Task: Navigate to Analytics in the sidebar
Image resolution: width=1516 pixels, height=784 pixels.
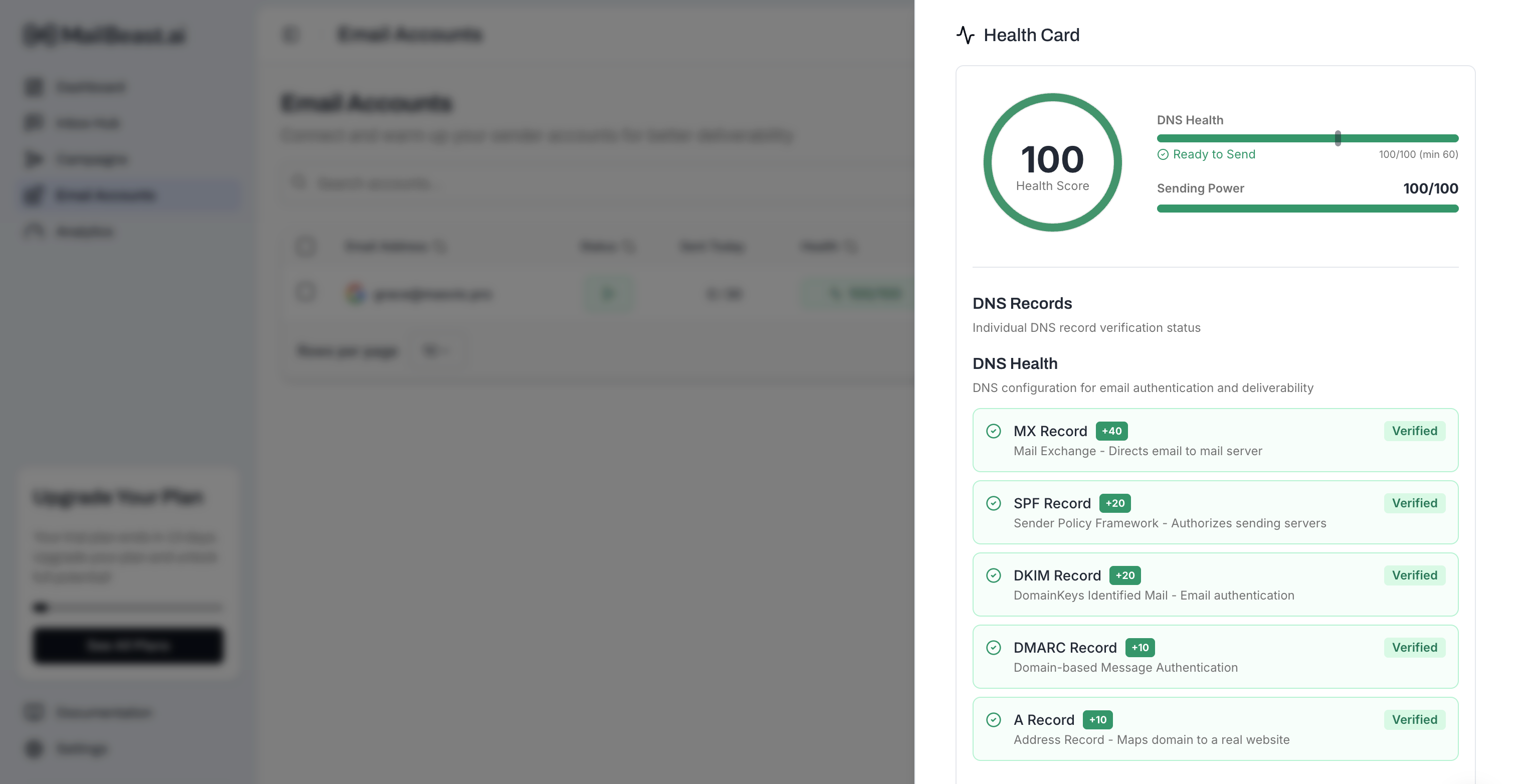Action: 84,231
